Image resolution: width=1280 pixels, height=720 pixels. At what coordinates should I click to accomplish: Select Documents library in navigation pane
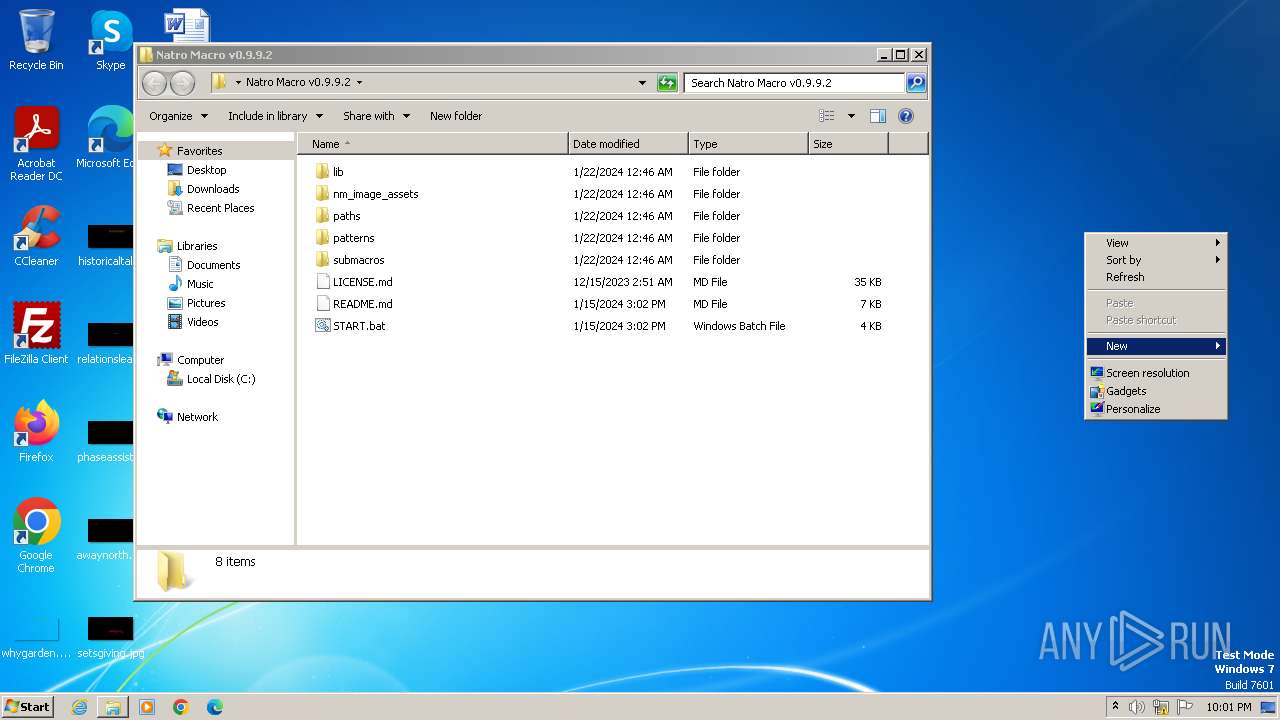tap(204, 265)
